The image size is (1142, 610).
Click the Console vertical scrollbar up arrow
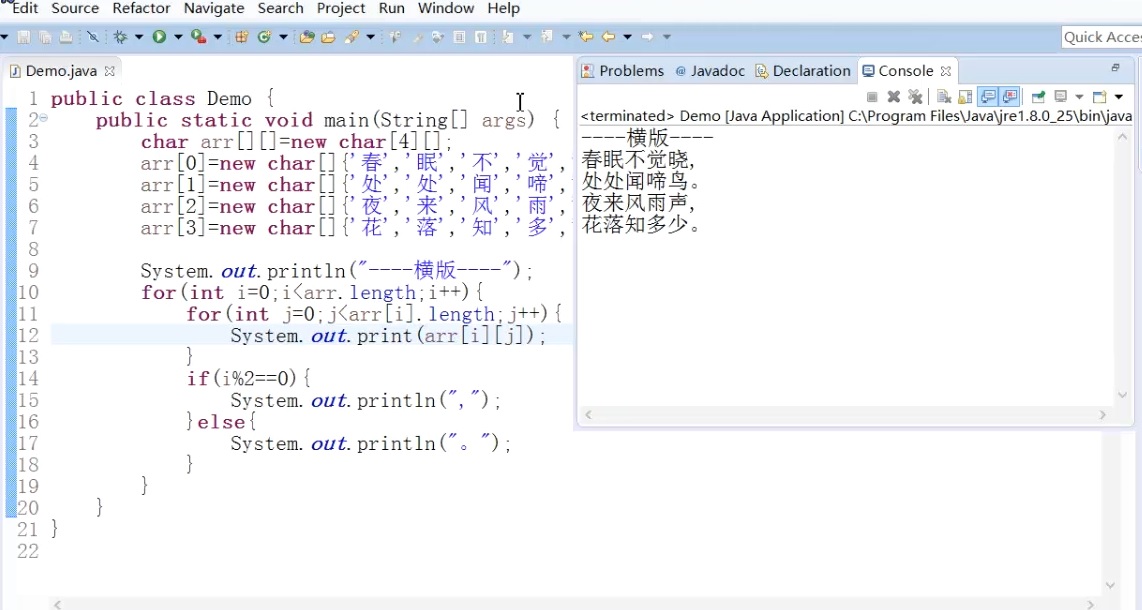click(x=1122, y=136)
